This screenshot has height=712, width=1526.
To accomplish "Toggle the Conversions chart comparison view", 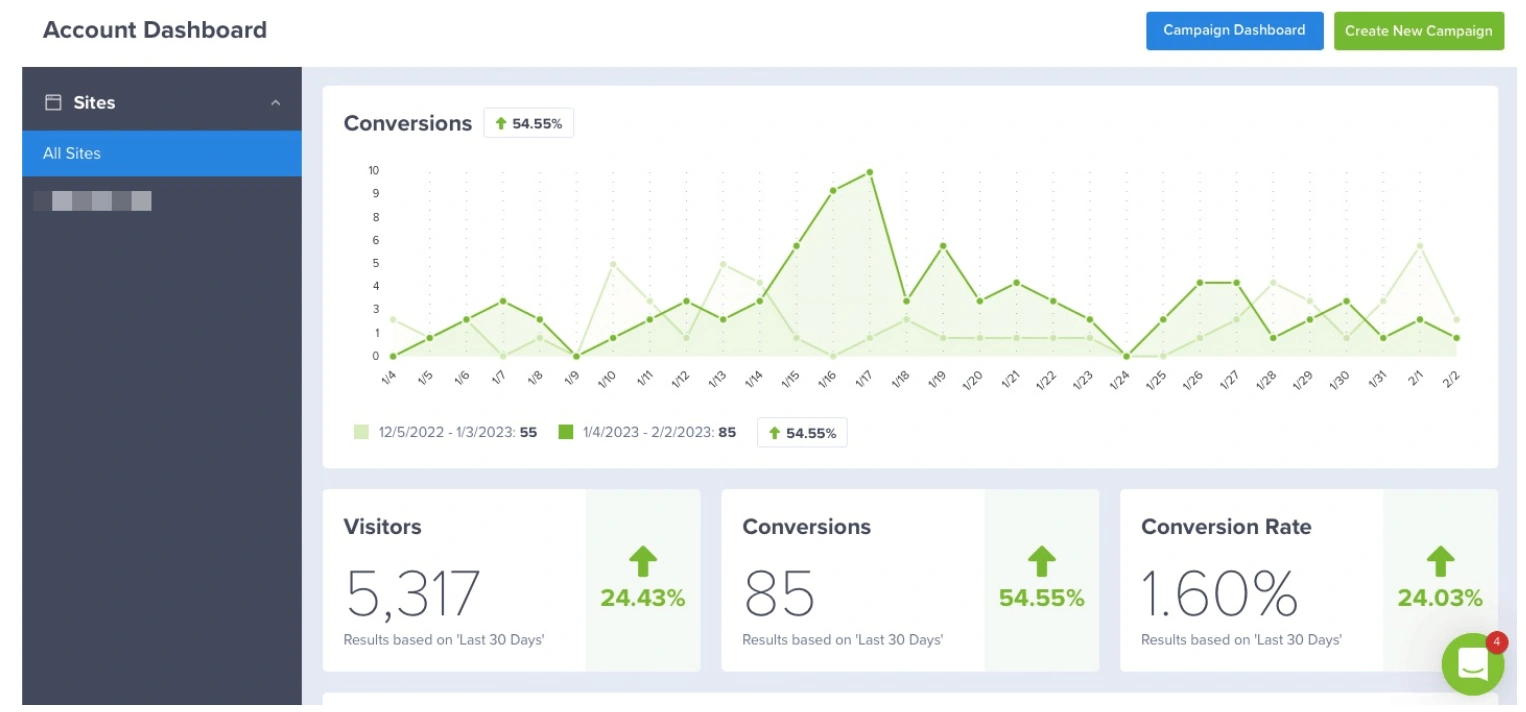I will click(802, 432).
